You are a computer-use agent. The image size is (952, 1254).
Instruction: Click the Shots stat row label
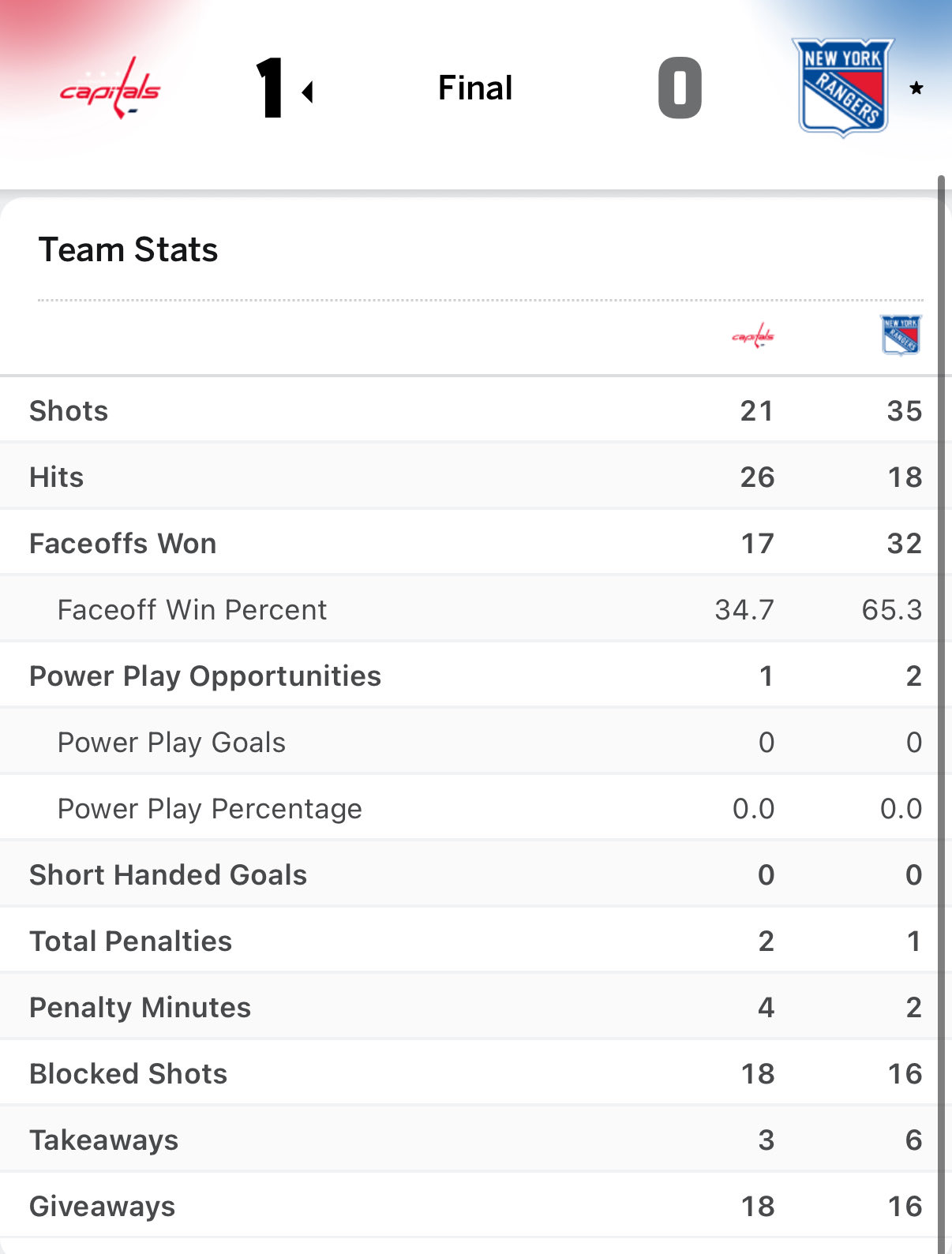click(x=69, y=411)
